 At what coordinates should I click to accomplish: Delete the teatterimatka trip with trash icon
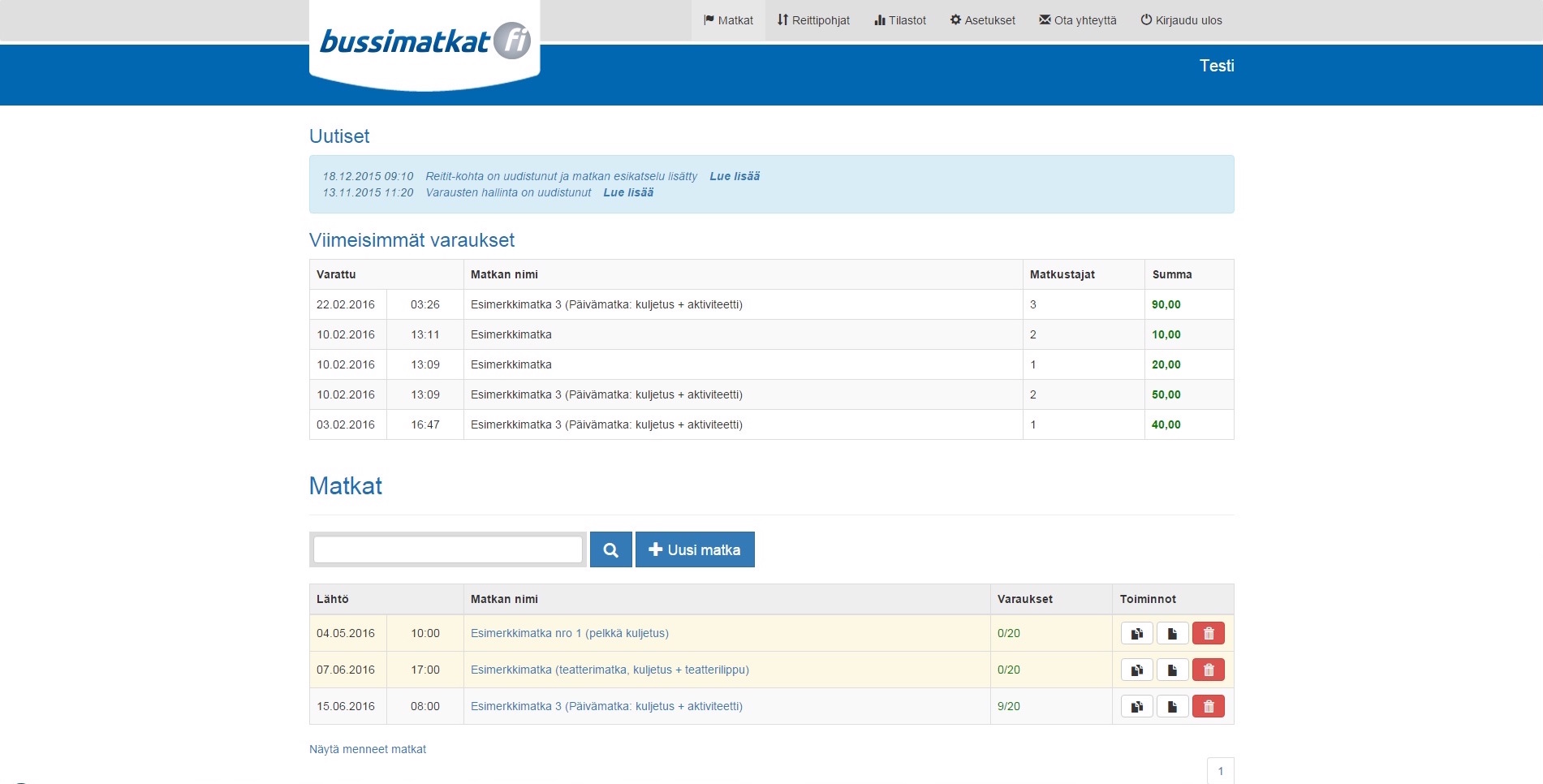1208,670
